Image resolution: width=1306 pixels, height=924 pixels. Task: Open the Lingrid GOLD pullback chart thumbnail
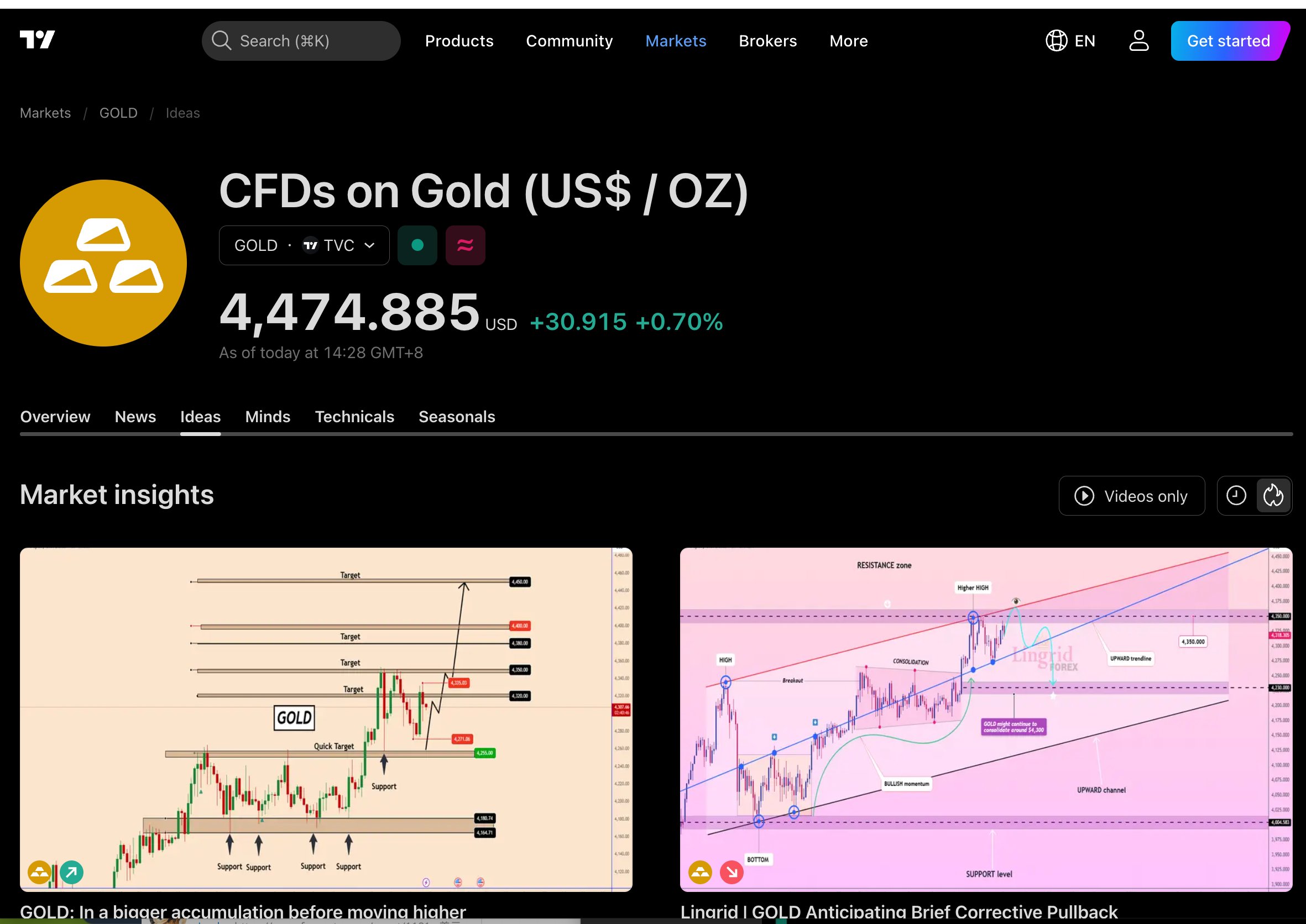[985, 719]
